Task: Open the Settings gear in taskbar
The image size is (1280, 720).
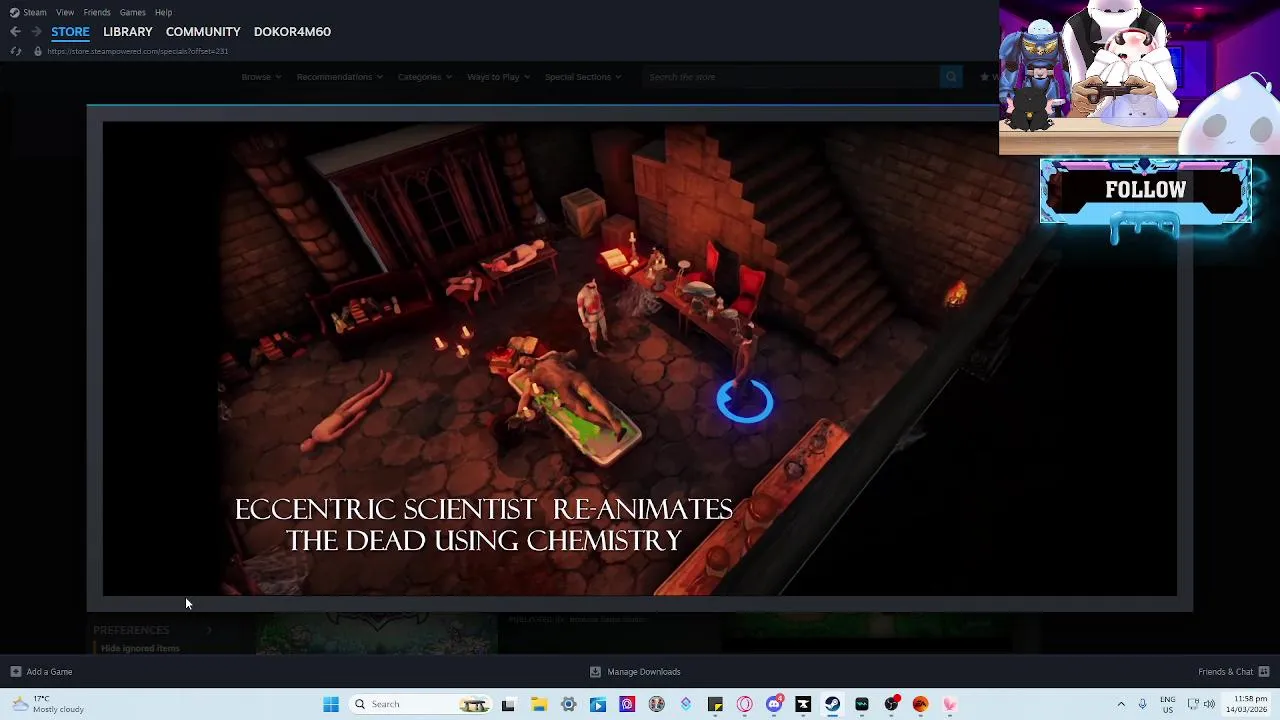Action: [568, 704]
